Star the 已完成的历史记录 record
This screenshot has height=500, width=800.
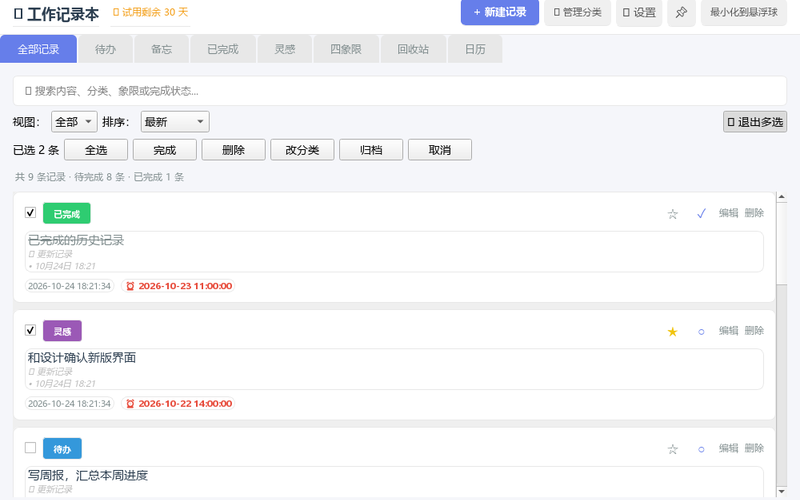tap(672, 214)
